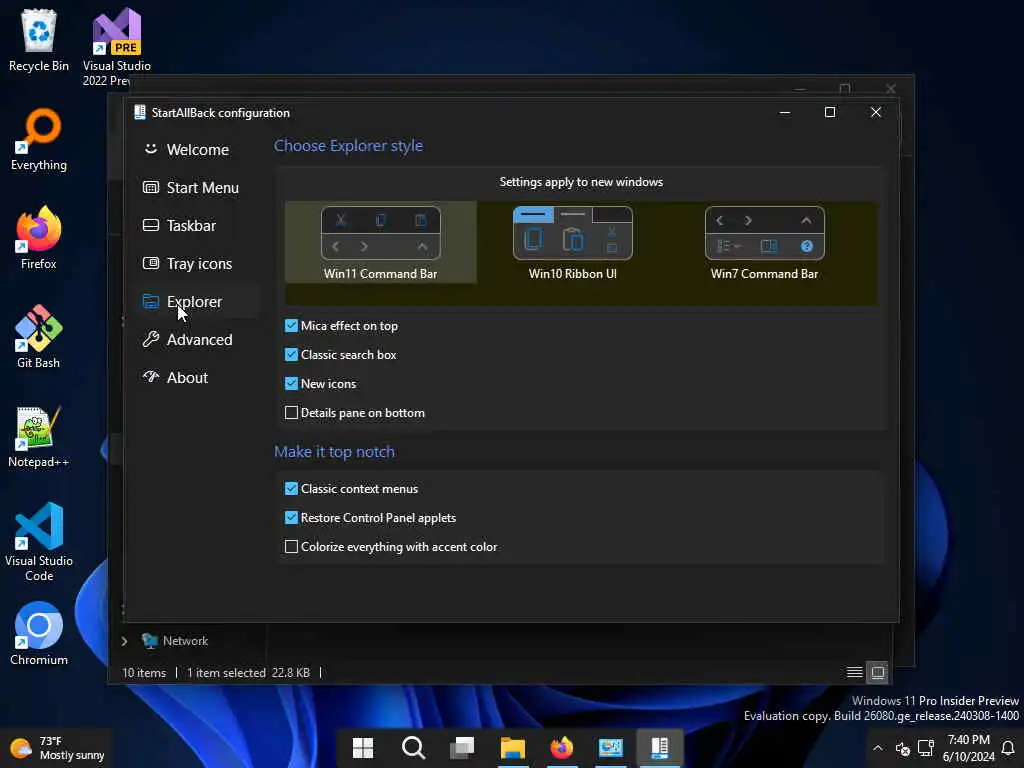Choose Win10 Ribbon UI explorer style
Screen dimensions: 1024x768
(573, 242)
